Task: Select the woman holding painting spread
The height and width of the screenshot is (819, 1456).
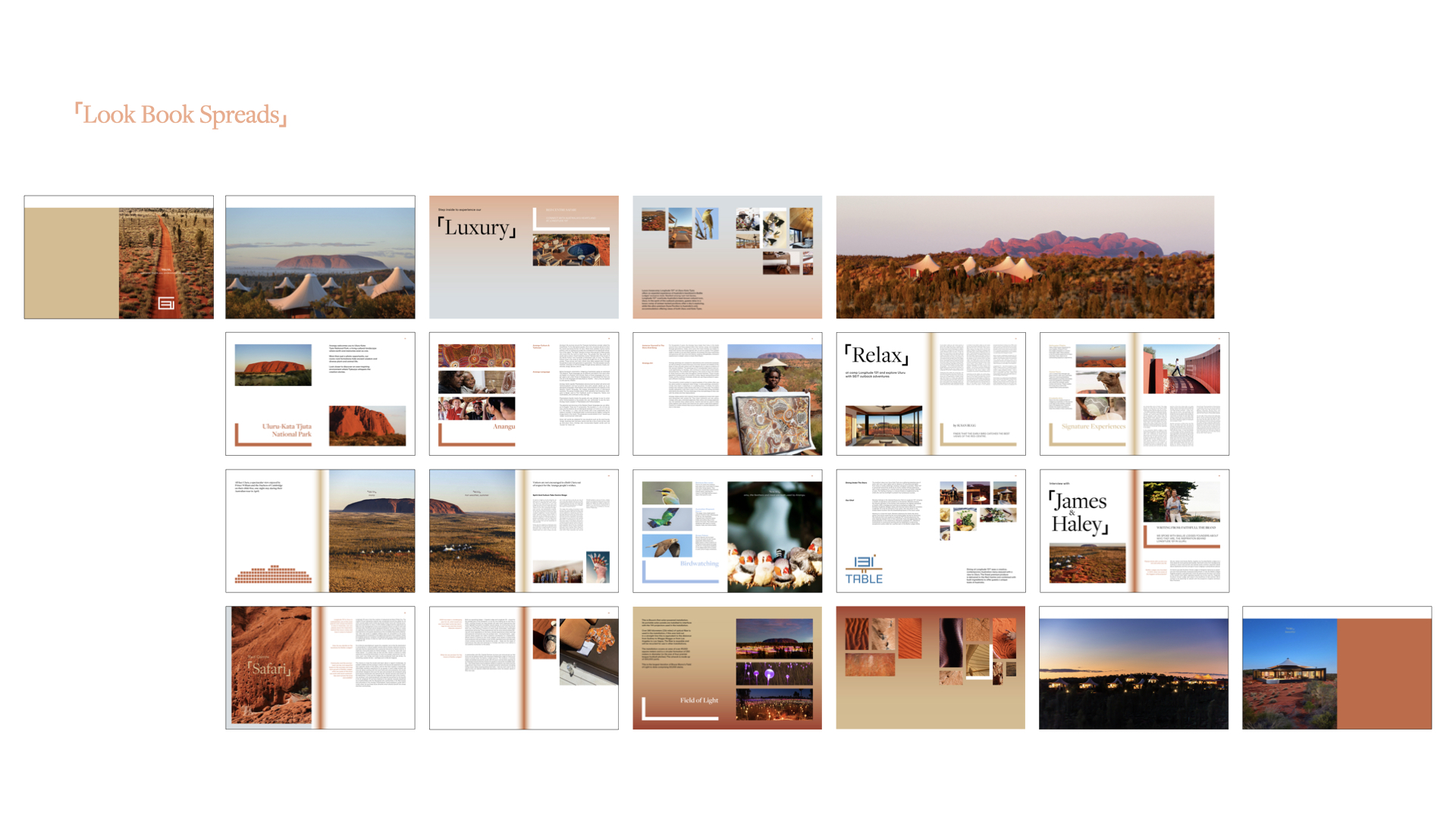Action: click(x=726, y=394)
